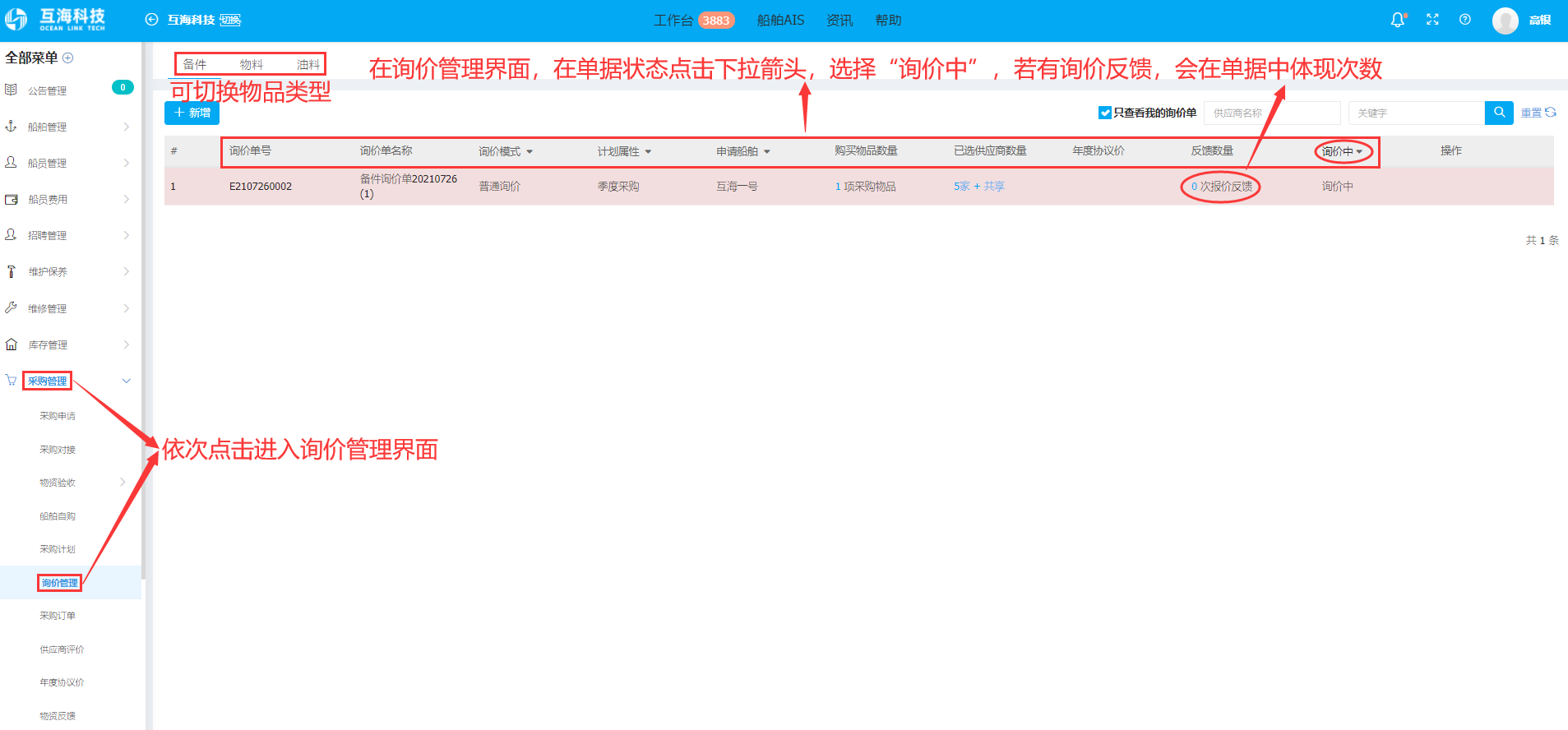1568x730 pixels.
Task: Collapse the 采购管理 menu chevron
Action: tap(126, 381)
